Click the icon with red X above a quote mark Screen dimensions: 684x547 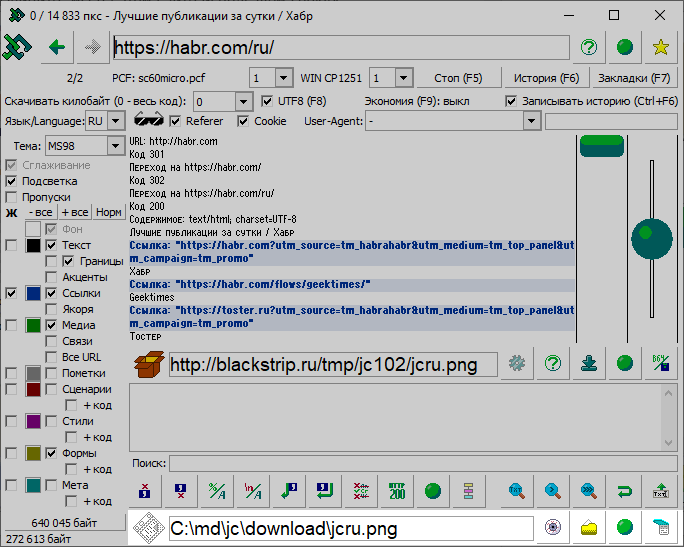click(x=144, y=491)
